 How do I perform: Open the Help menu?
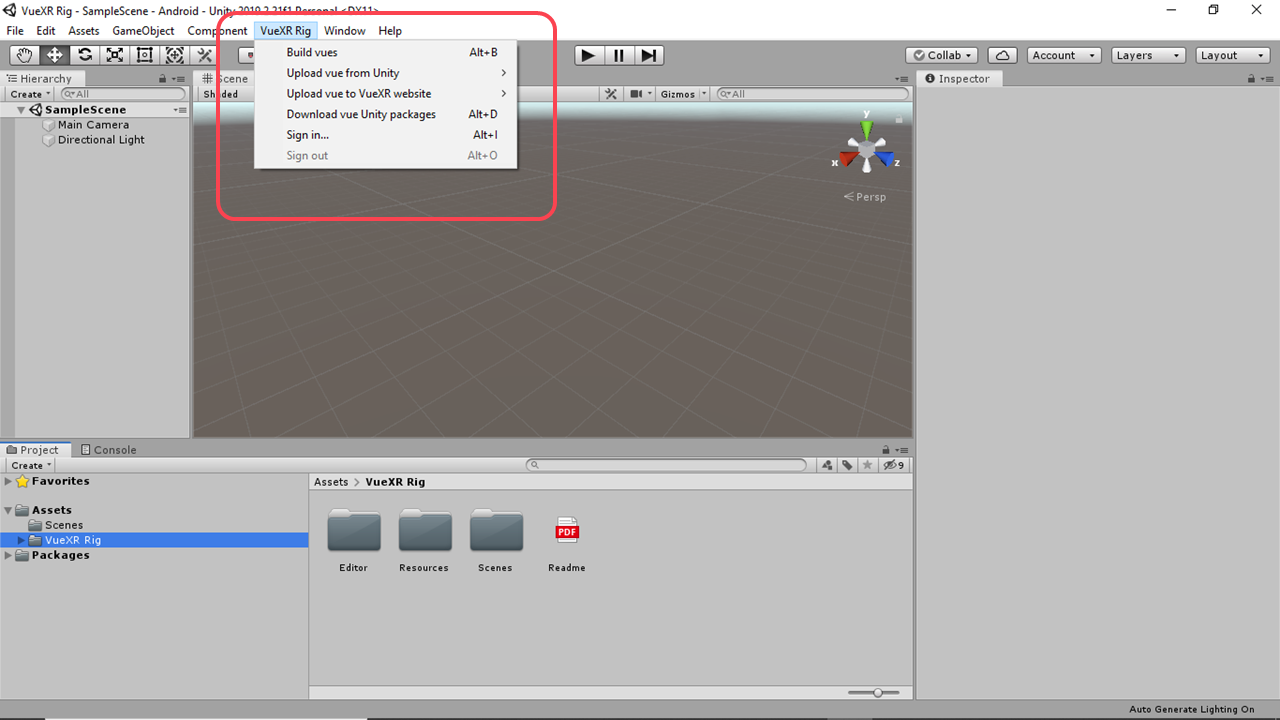point(390,31)
